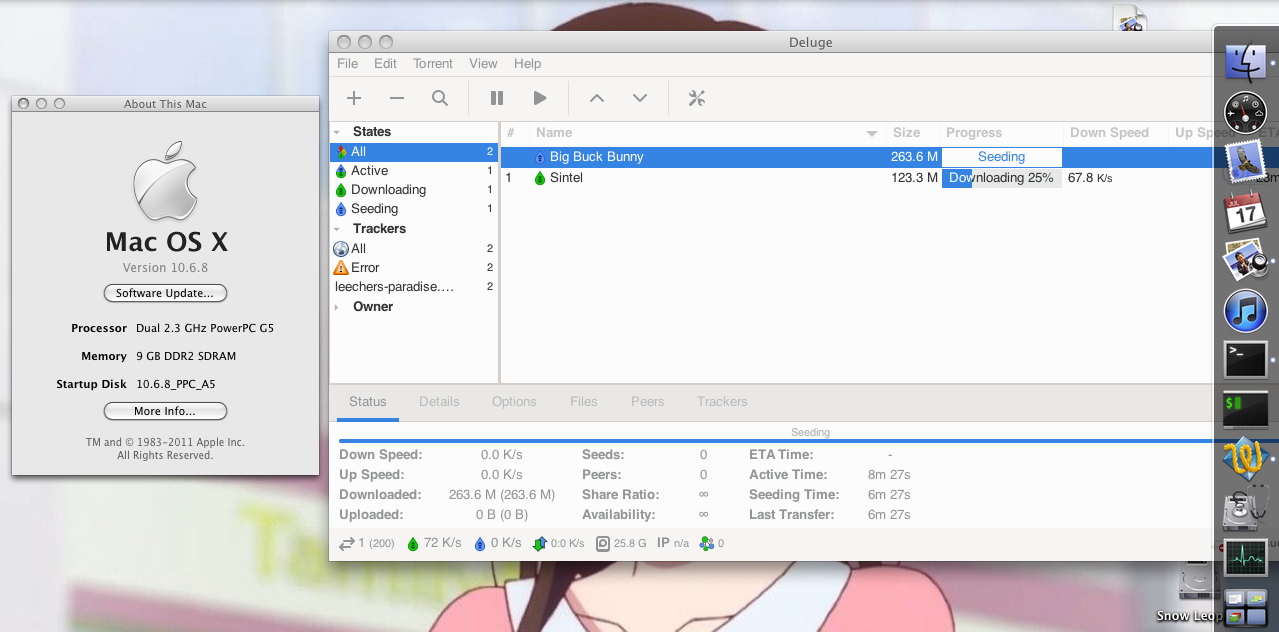The width and height of the screenshot is (1279, 632).
Task: Switch to the Peers tab
Action: pyautogui.click(x=648, y=401)
